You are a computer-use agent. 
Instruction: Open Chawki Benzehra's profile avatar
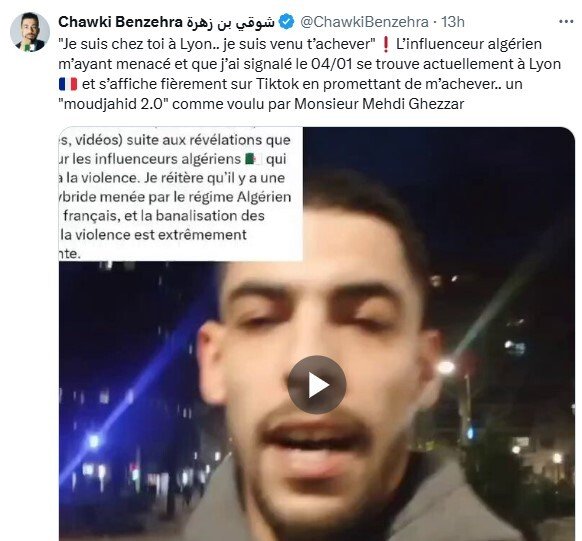click(x=30, y=32)
